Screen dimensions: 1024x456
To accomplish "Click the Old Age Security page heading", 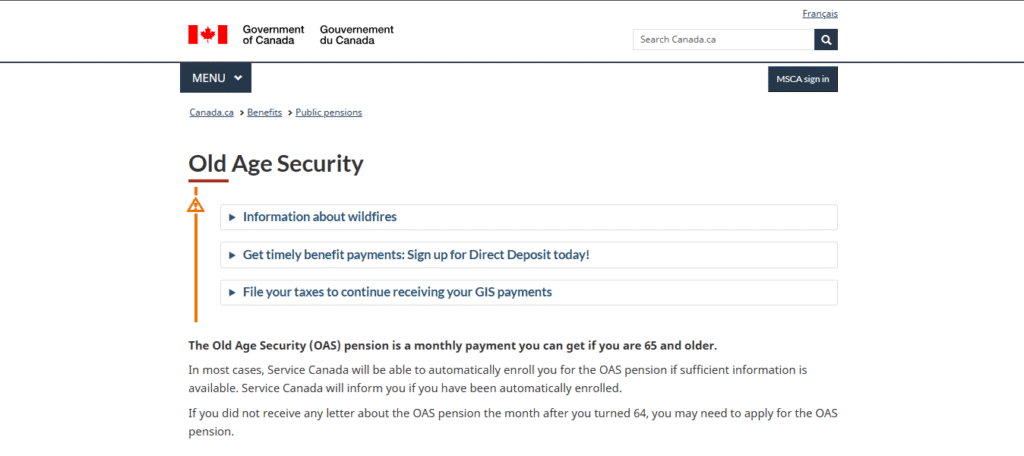I will click(x=276, y=164).
